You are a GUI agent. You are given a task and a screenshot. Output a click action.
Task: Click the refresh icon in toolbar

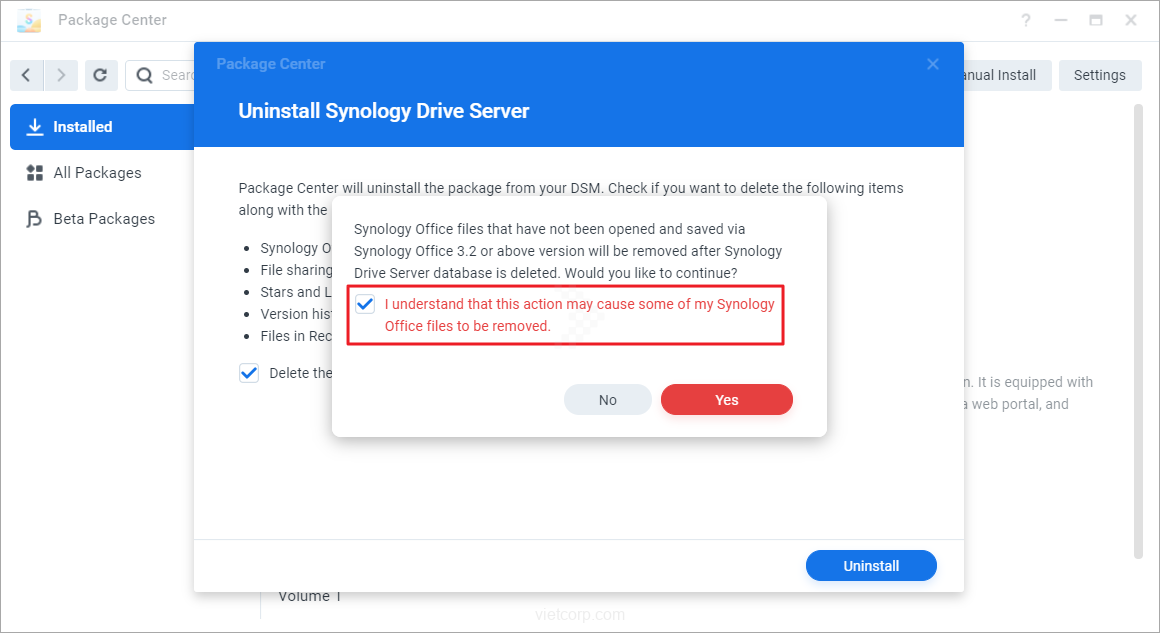[x=100, y=75]
